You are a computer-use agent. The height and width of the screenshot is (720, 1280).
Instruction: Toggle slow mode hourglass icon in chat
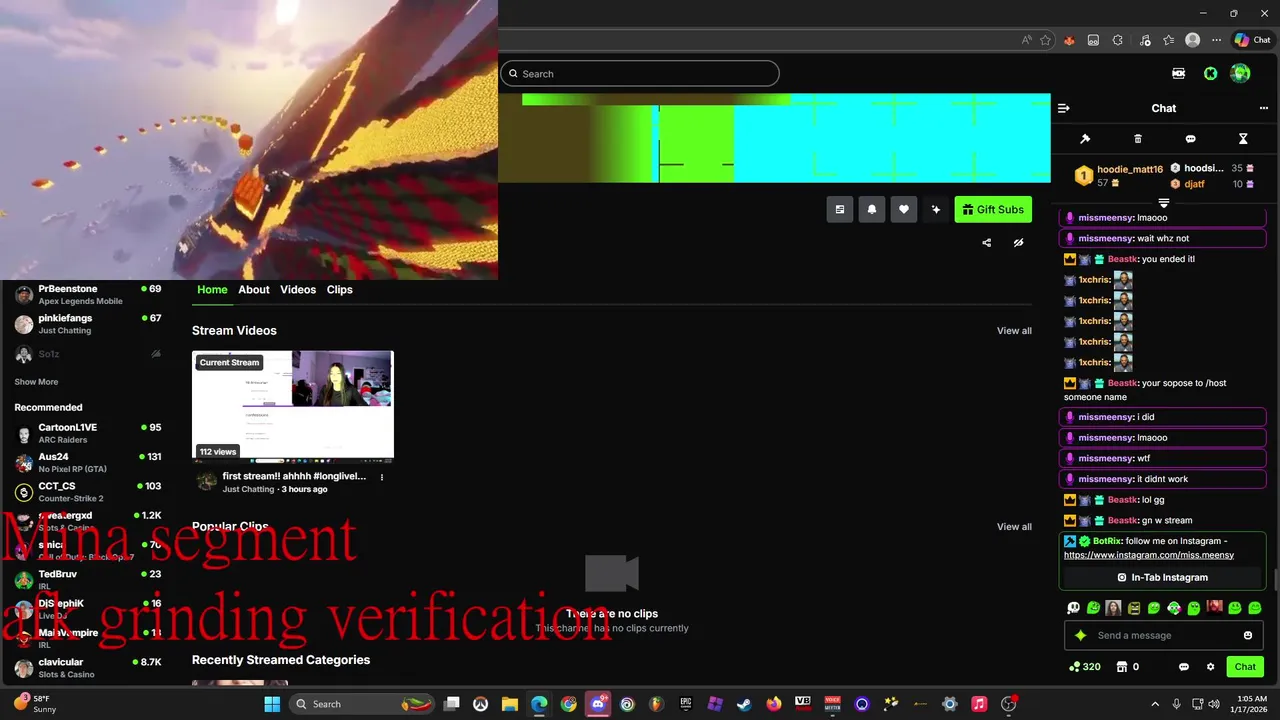click(x=1243, y=139)
